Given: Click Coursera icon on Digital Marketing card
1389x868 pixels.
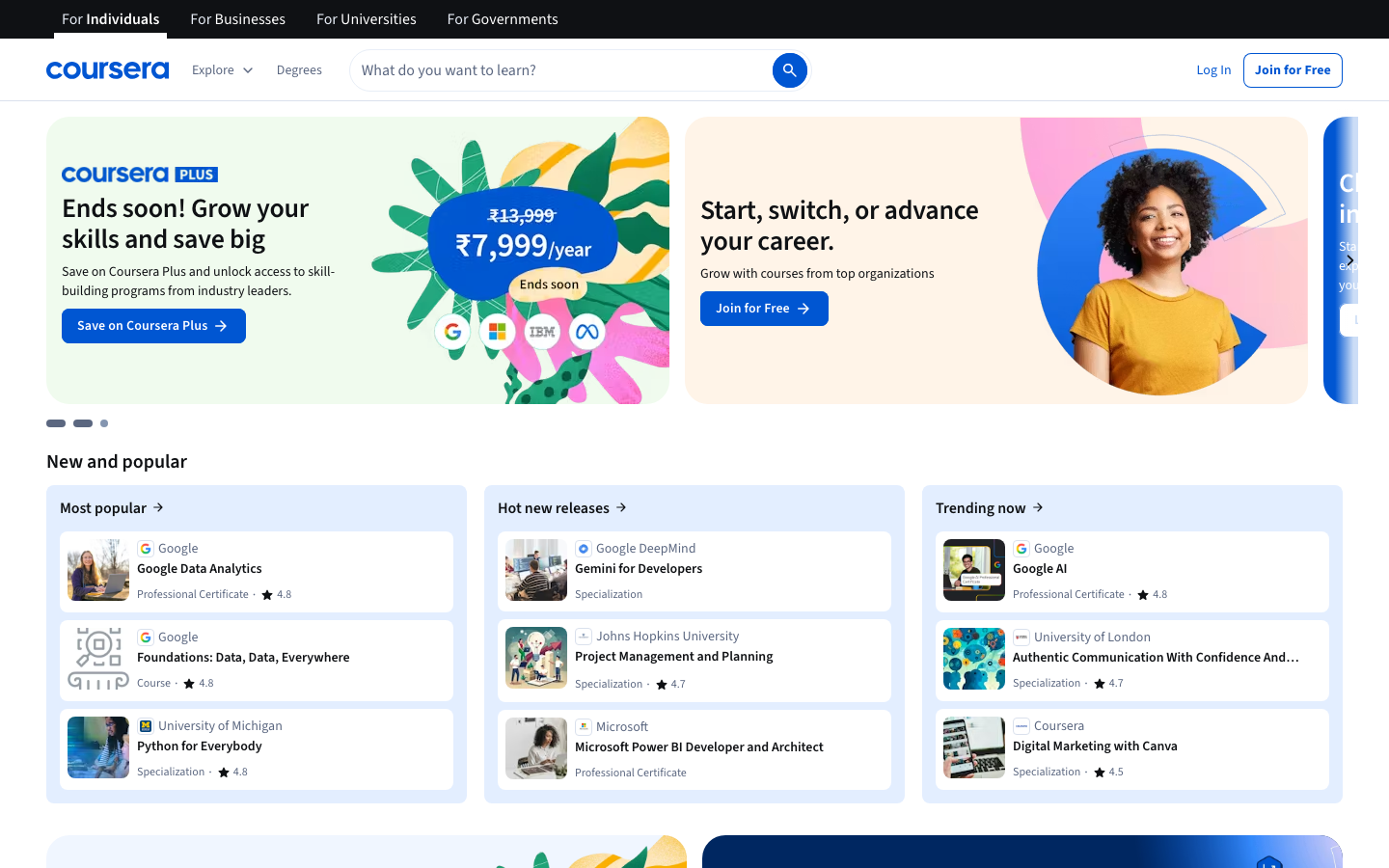Looking at the screenshot, I should (1021, 726).
